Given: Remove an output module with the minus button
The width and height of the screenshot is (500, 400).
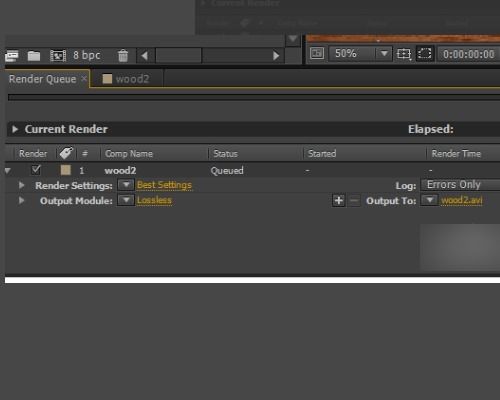Looking at the screenshot, I should [x=354, y=201].
